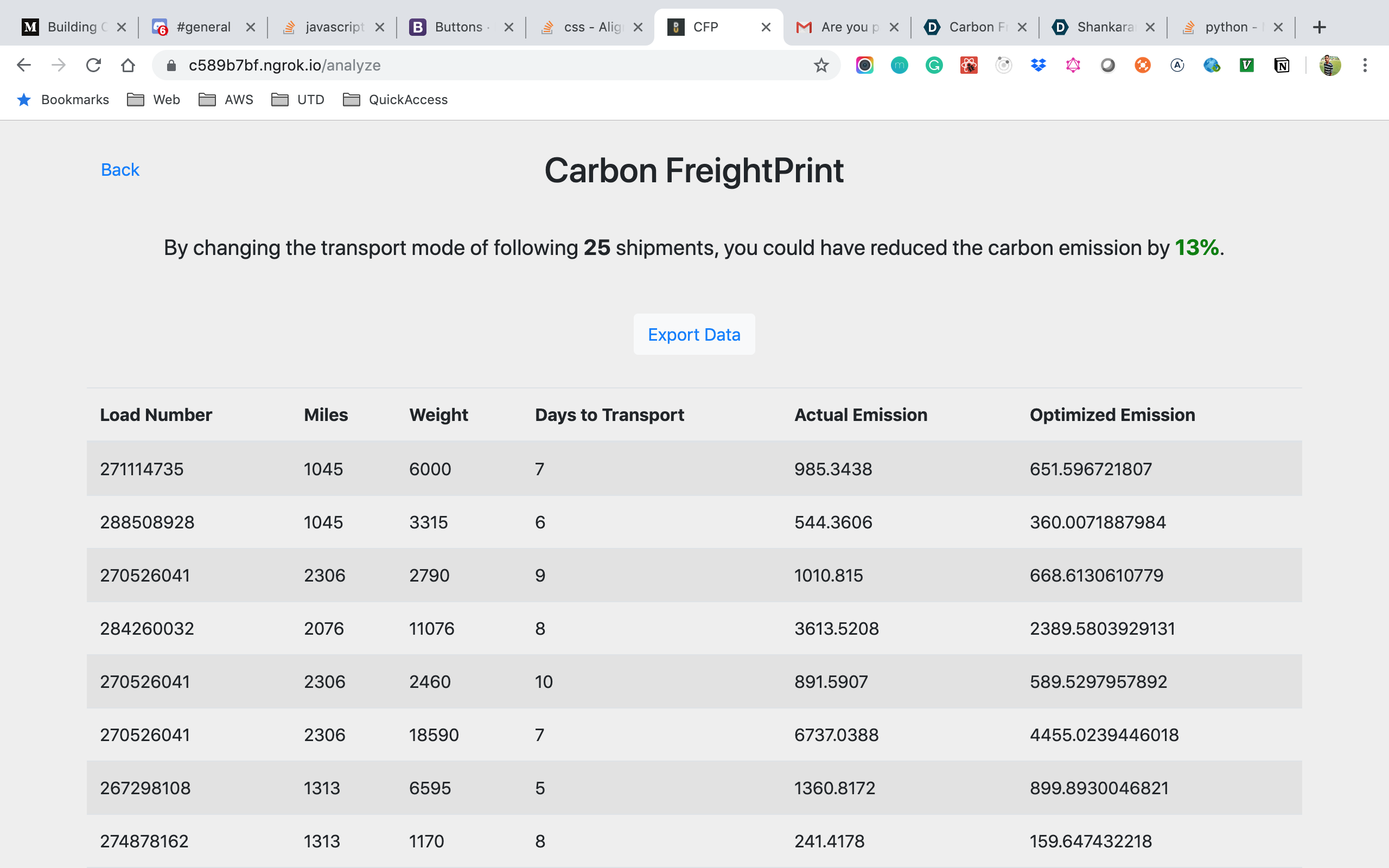Close the CFP tab
This screenshot has width=1389, height=868.
coord(766,27)
